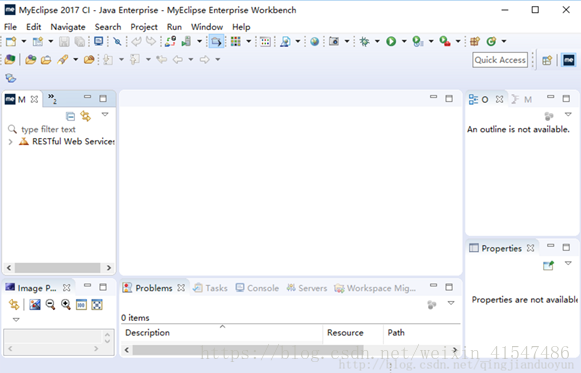581x373 pixels.
Task: Open the Problems view menu triangle
Action: click(x=451, y=303)
